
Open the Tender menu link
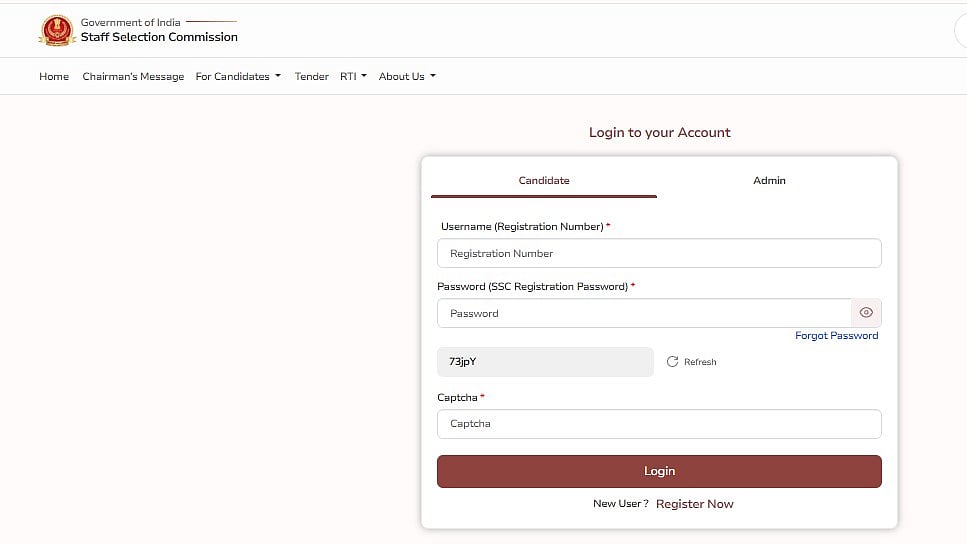[x=311, y=77]
